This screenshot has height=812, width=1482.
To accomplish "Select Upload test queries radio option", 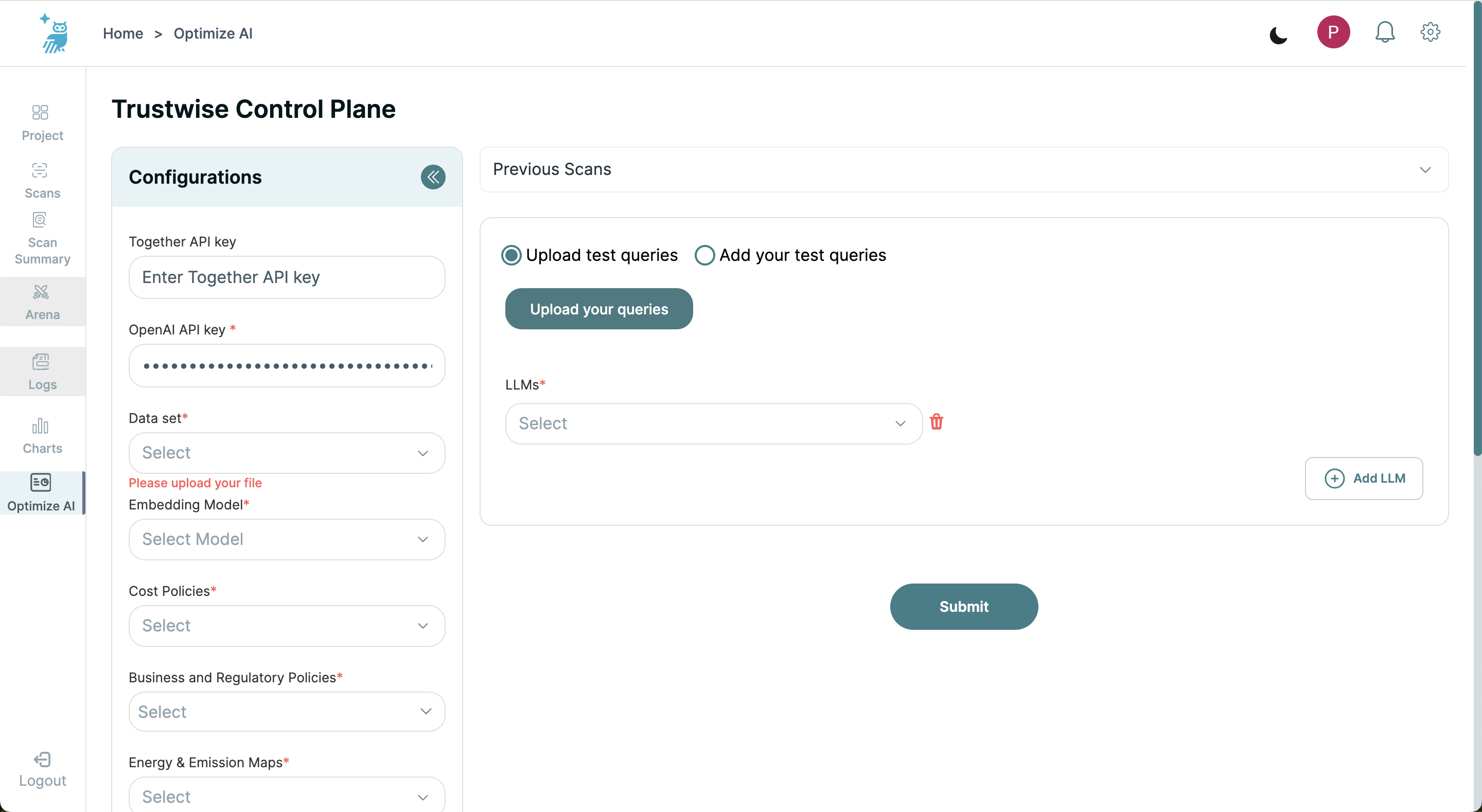I will 511,255.
